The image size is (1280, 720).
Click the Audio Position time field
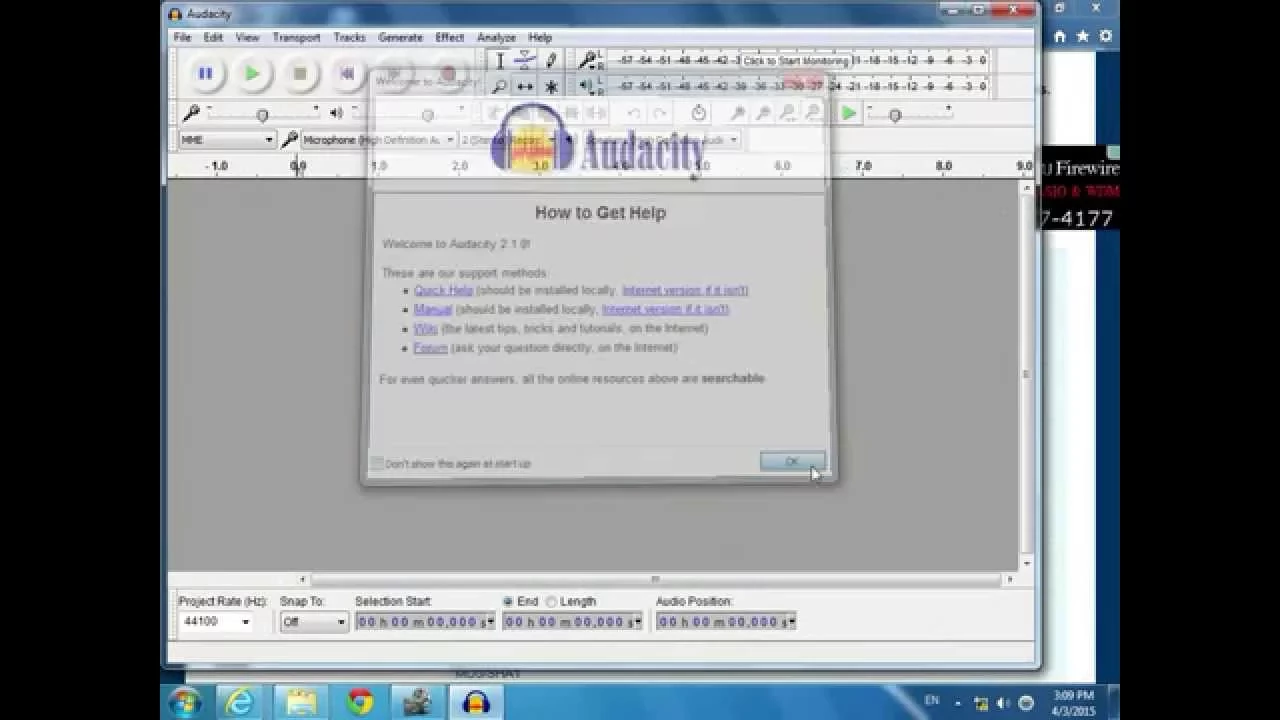click(726, 622)
